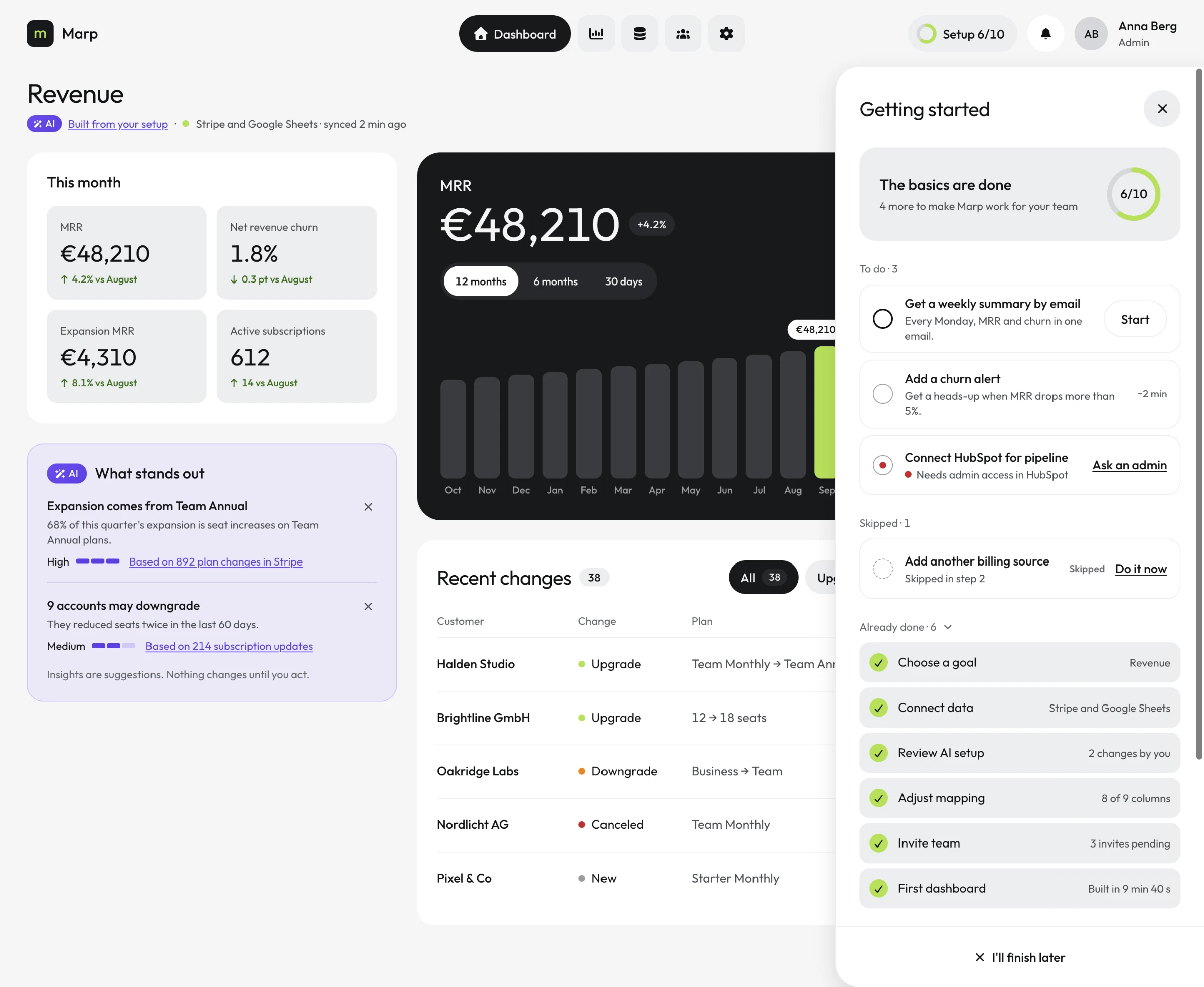
Task: Click the green check beside Review AI setup
Action: pyautogui.click(x=879, y=753)
